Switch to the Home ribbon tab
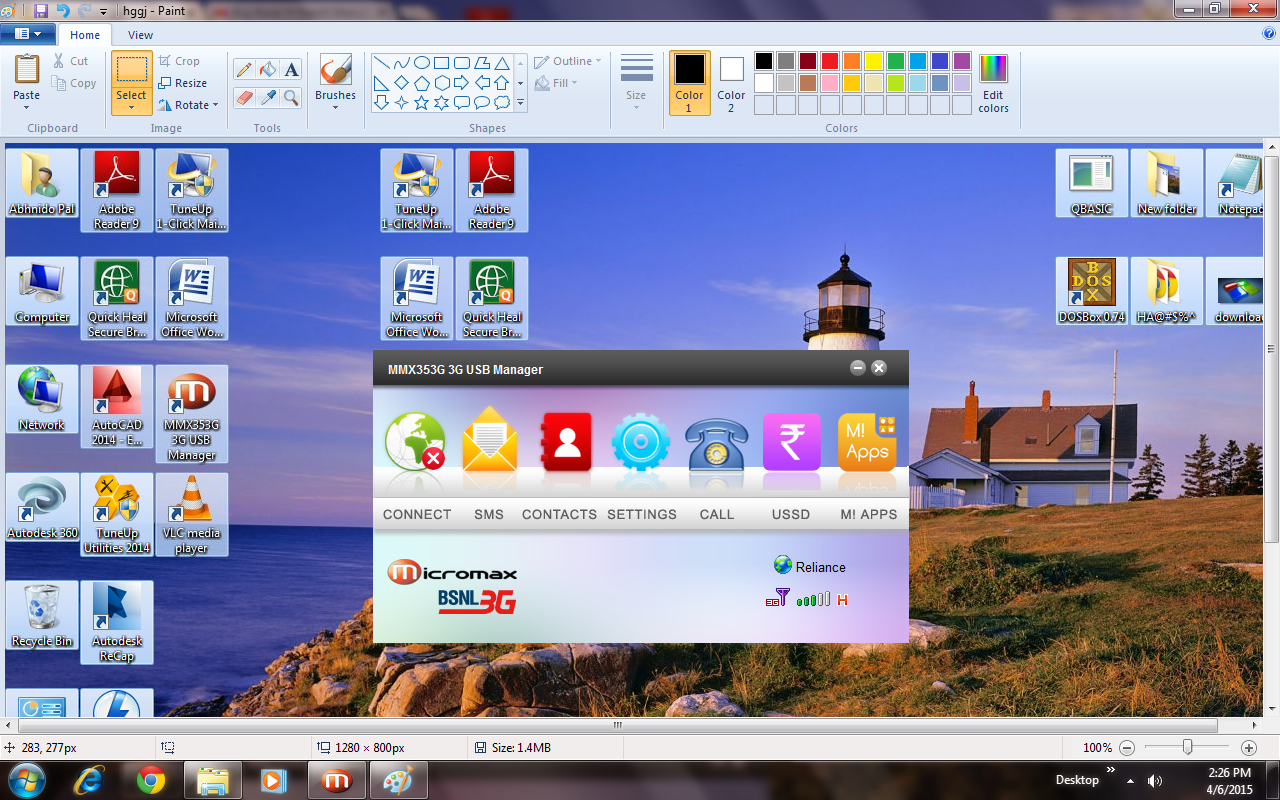 (84, 35)
